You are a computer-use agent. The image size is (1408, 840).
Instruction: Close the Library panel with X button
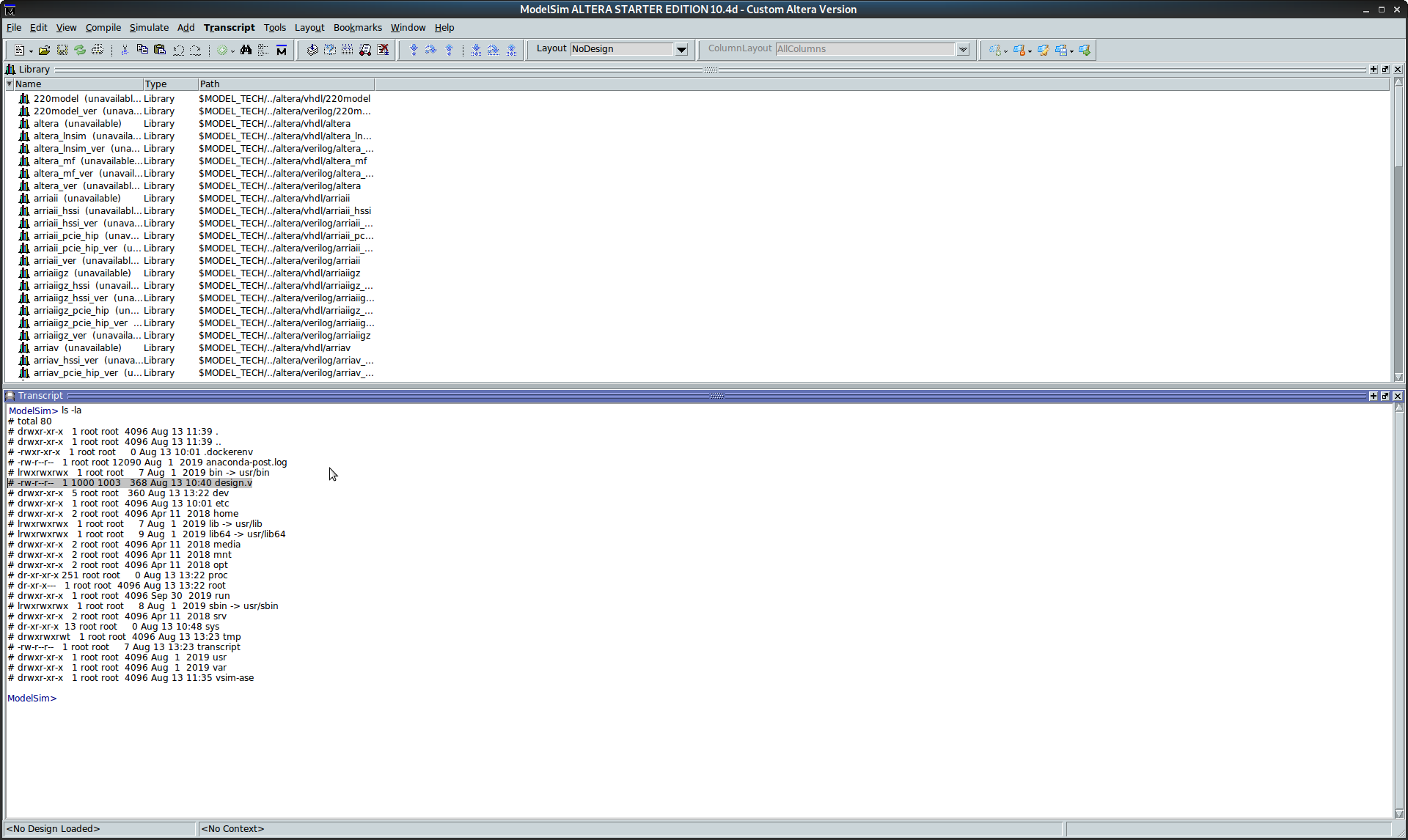click(x=1398, y=70)
